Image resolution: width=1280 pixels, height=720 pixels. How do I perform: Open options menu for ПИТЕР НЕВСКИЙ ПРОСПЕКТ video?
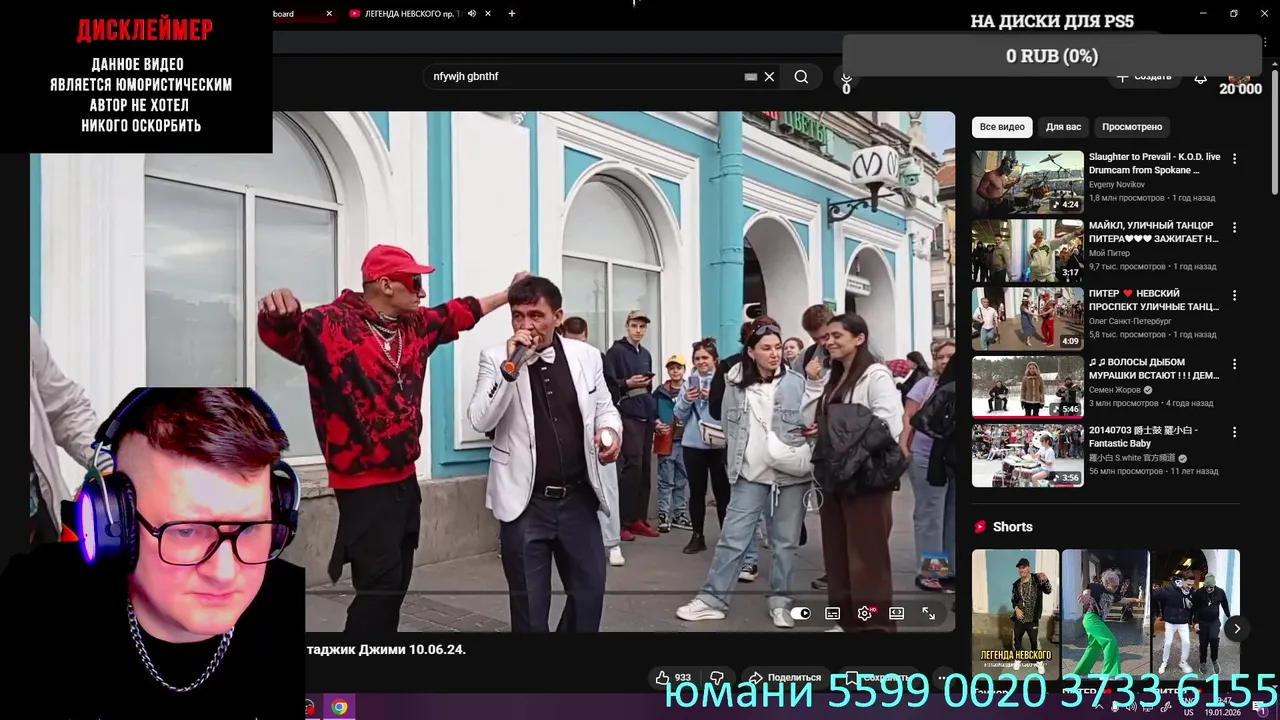coord(1235,296)
